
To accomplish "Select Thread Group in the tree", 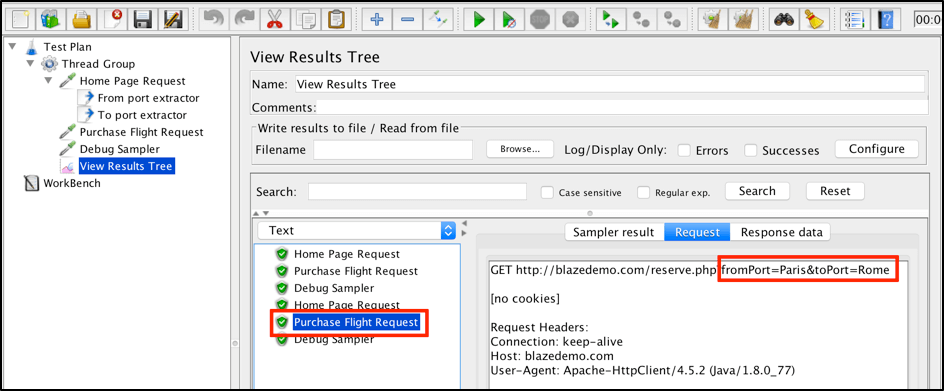I will pos(98,63).
